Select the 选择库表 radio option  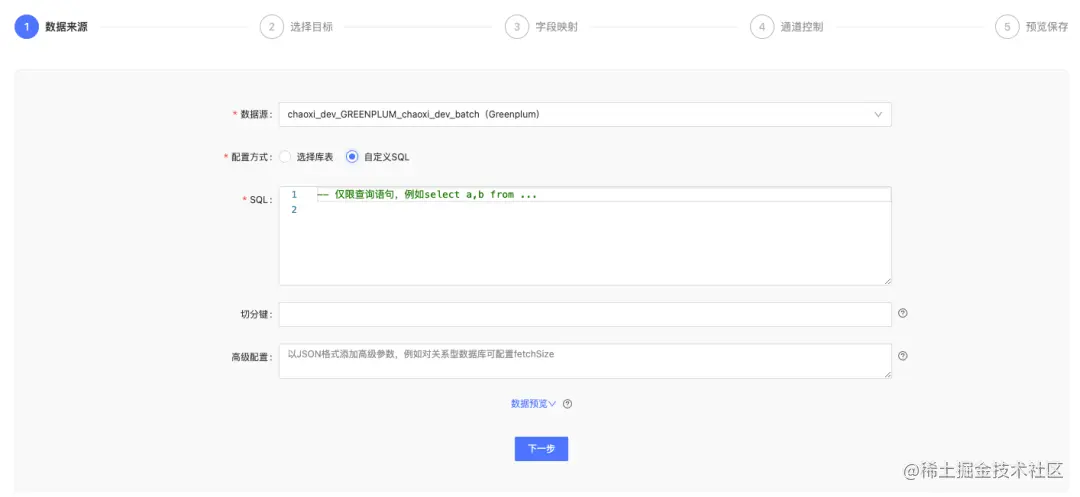point(285,157)
